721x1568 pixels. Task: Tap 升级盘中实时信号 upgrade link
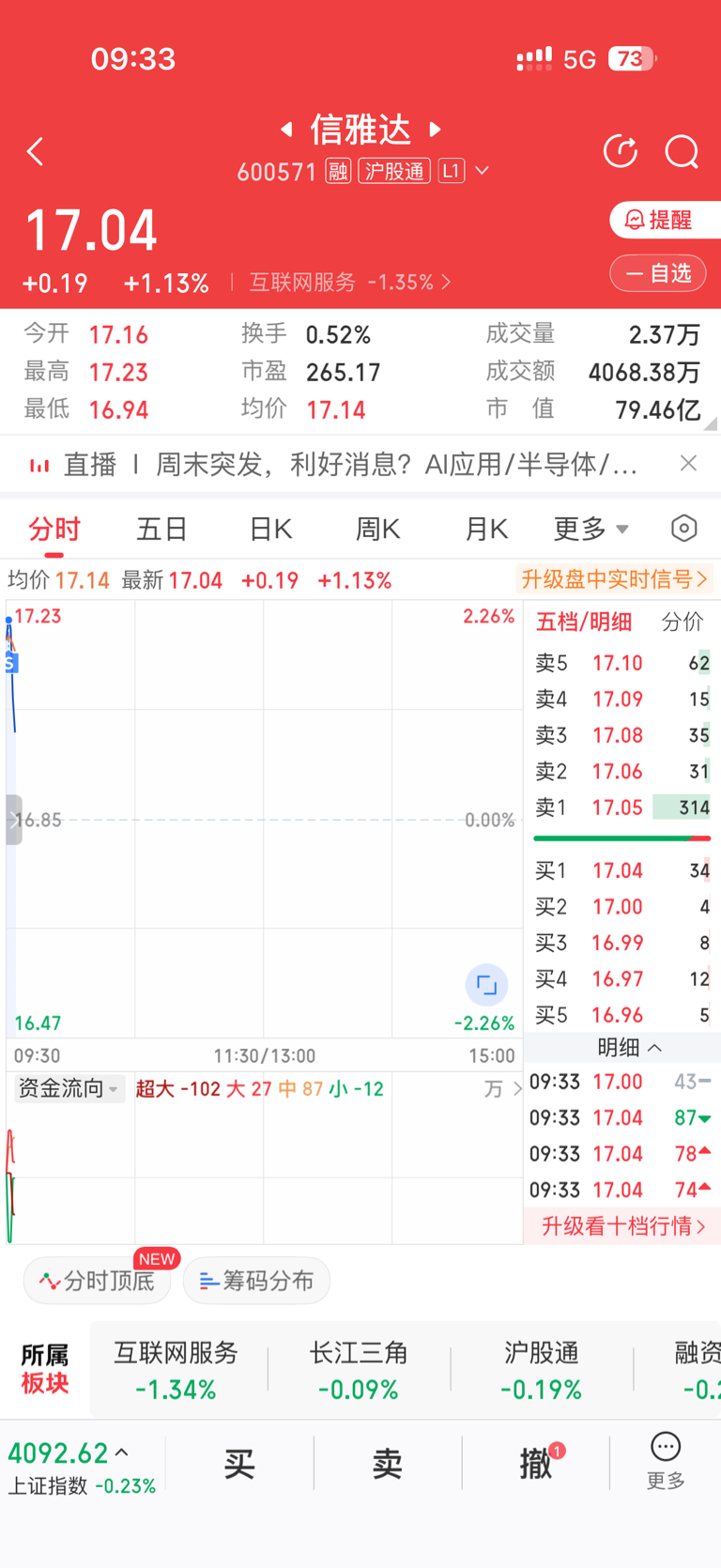(614, 579)
